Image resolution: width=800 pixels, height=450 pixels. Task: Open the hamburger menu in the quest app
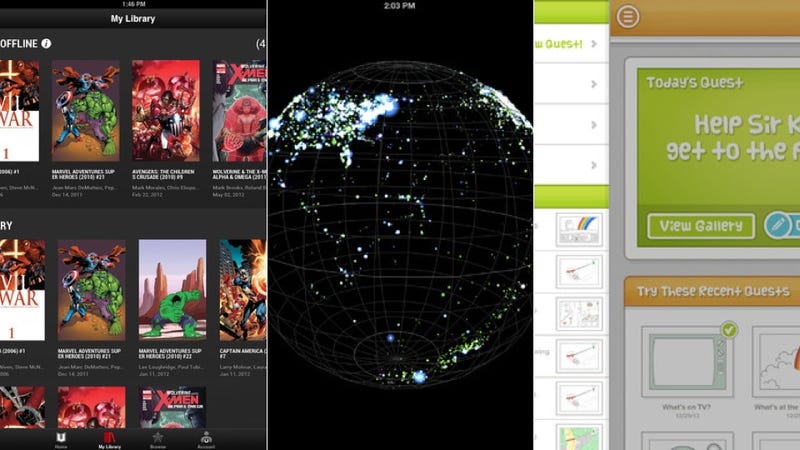(628, 17)
